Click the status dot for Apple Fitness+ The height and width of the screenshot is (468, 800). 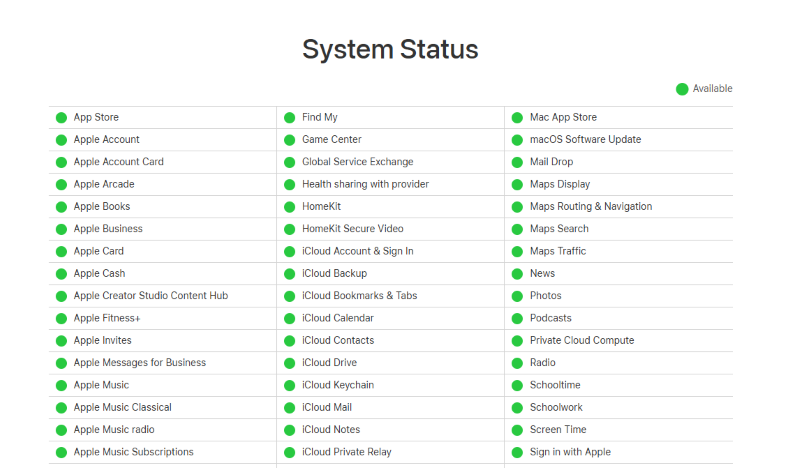pos(61,318)
